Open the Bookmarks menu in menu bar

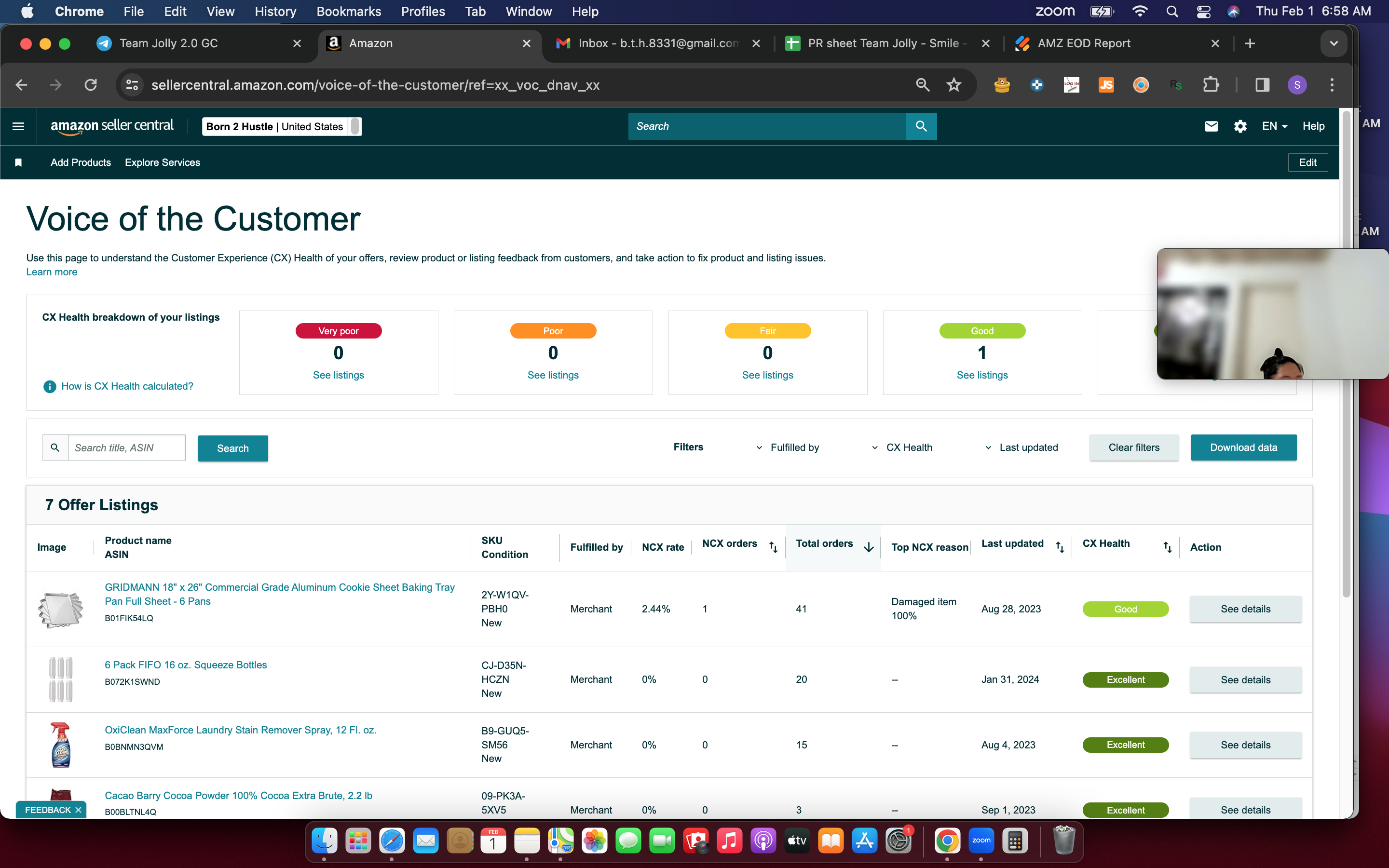pyautogui.click(x=348, y=12)
